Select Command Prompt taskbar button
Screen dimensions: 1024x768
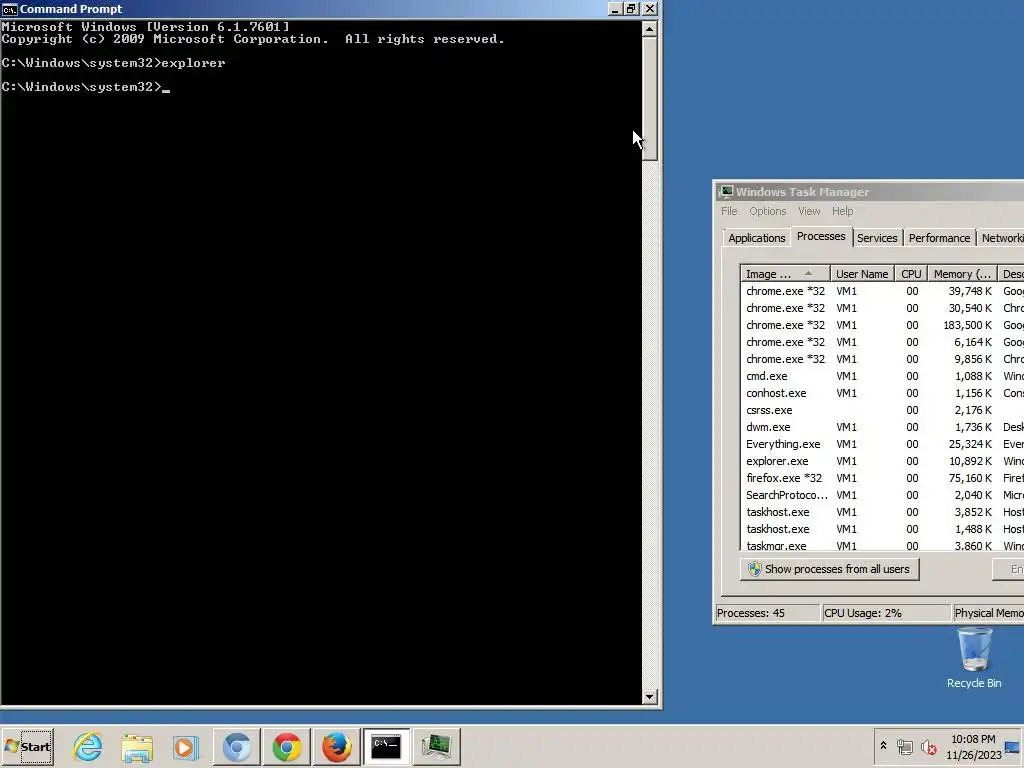coord(386,746)
